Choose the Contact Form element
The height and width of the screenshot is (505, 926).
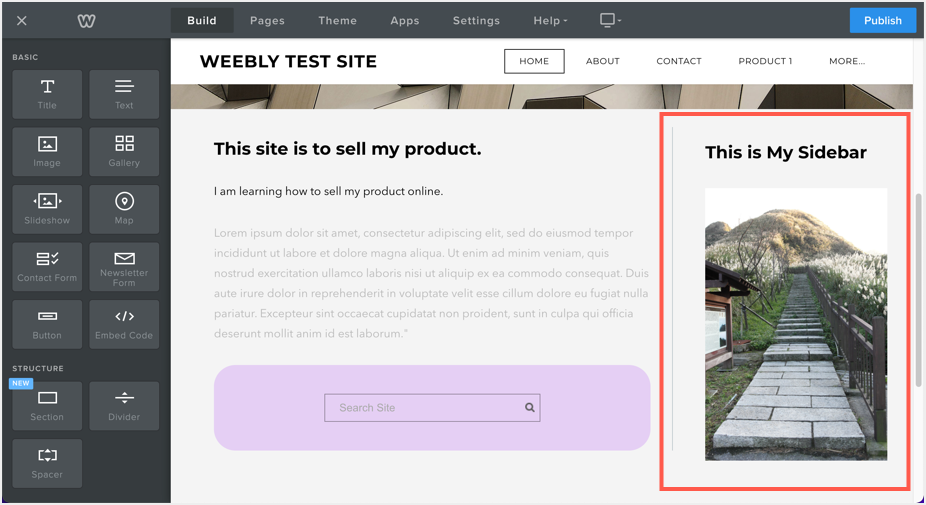[47, 266]
